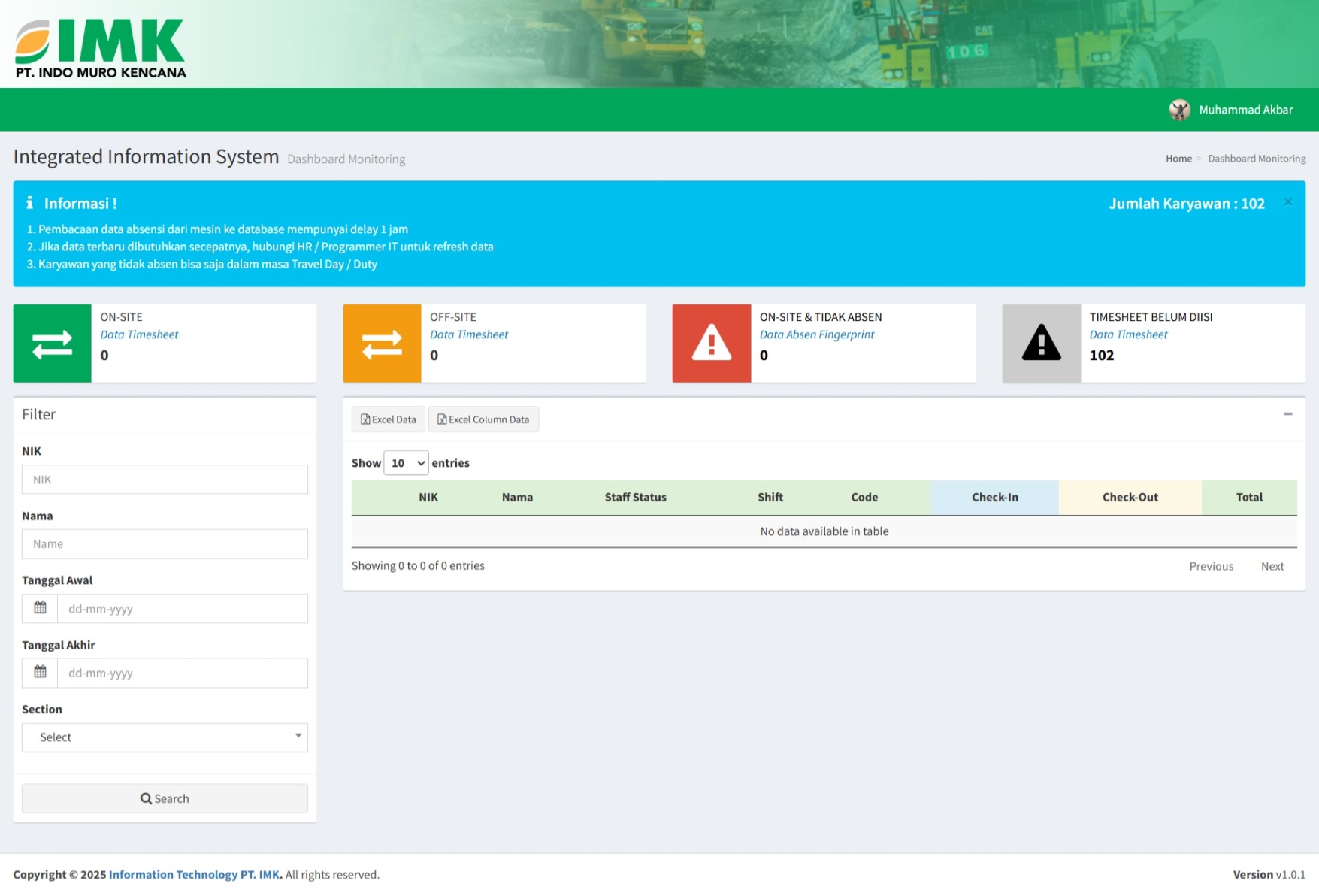1319x896 pixels.
Task: Click the red warning triangle icon
Action: coord(711,344)
